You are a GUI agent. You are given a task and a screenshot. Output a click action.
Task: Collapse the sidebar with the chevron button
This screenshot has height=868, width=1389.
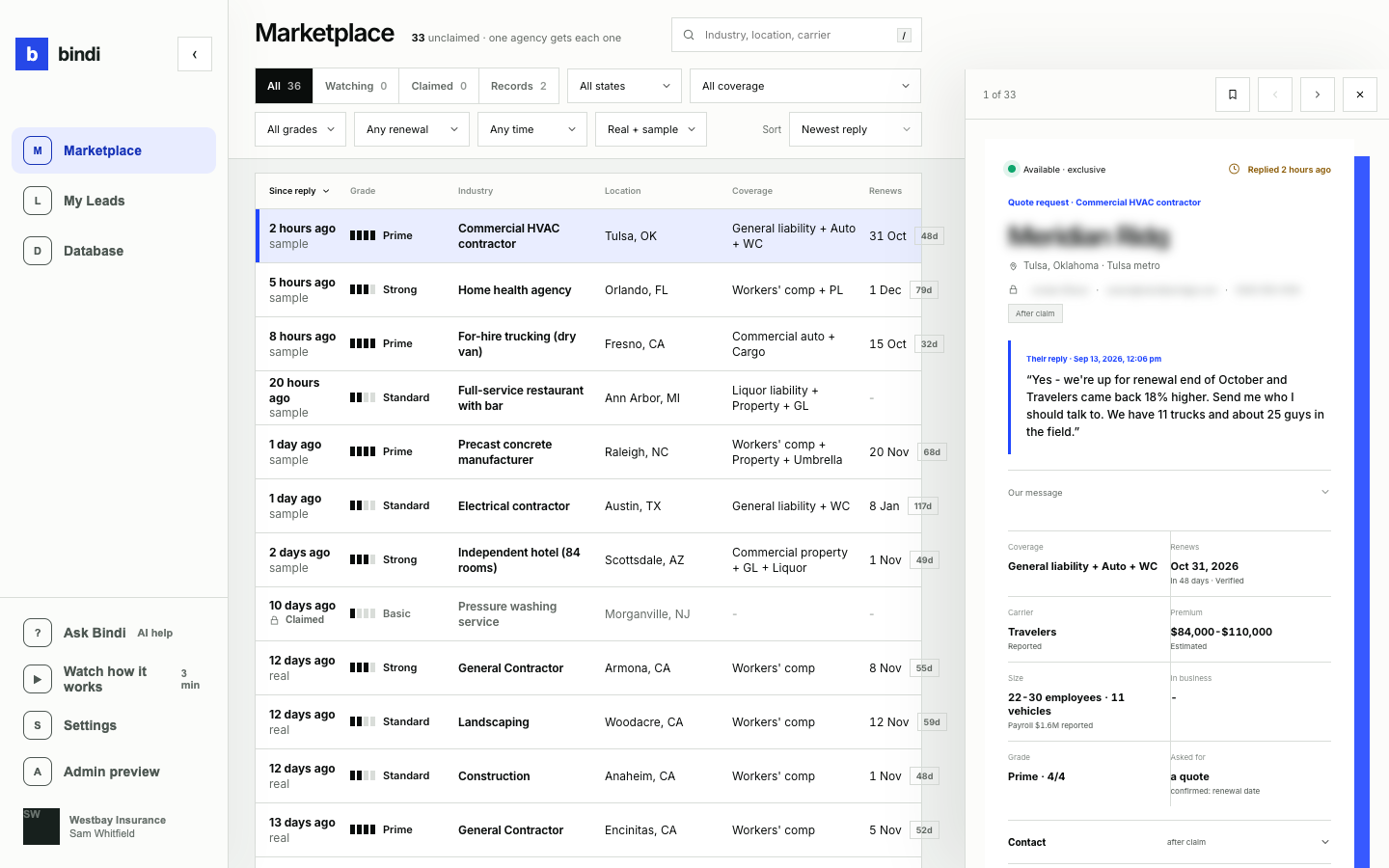pyautogui.click(x=195, y=54)
